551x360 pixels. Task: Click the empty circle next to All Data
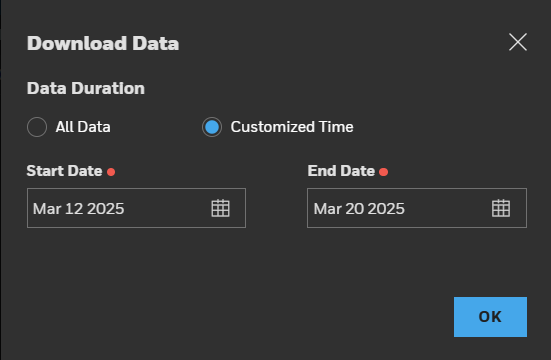(x=37, y=127)
